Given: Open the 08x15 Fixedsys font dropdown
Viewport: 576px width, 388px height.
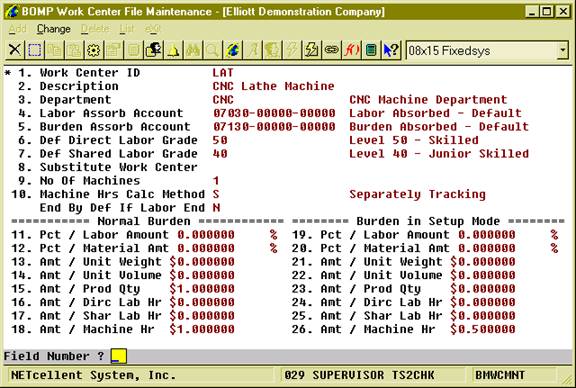Looking at the screenshot, I should click(x=488, y=51).
